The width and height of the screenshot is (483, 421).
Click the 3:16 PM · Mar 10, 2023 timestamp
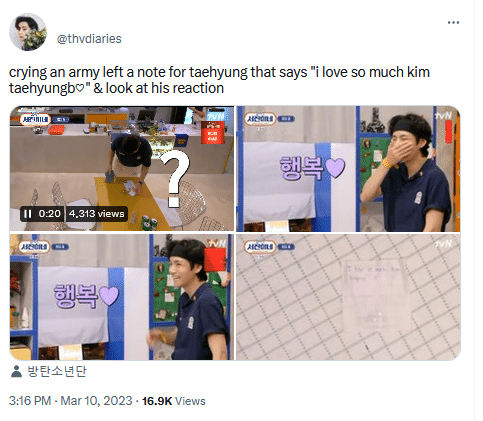70,401
